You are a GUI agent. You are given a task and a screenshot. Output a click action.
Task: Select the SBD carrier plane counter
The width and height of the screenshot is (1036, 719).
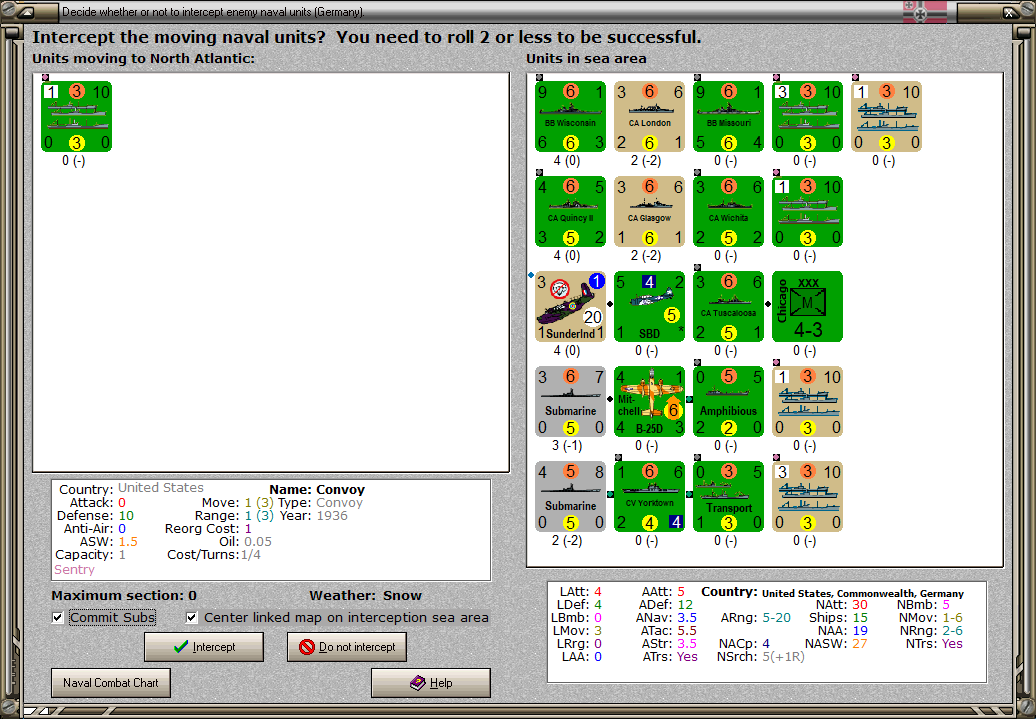coord(649,307)
